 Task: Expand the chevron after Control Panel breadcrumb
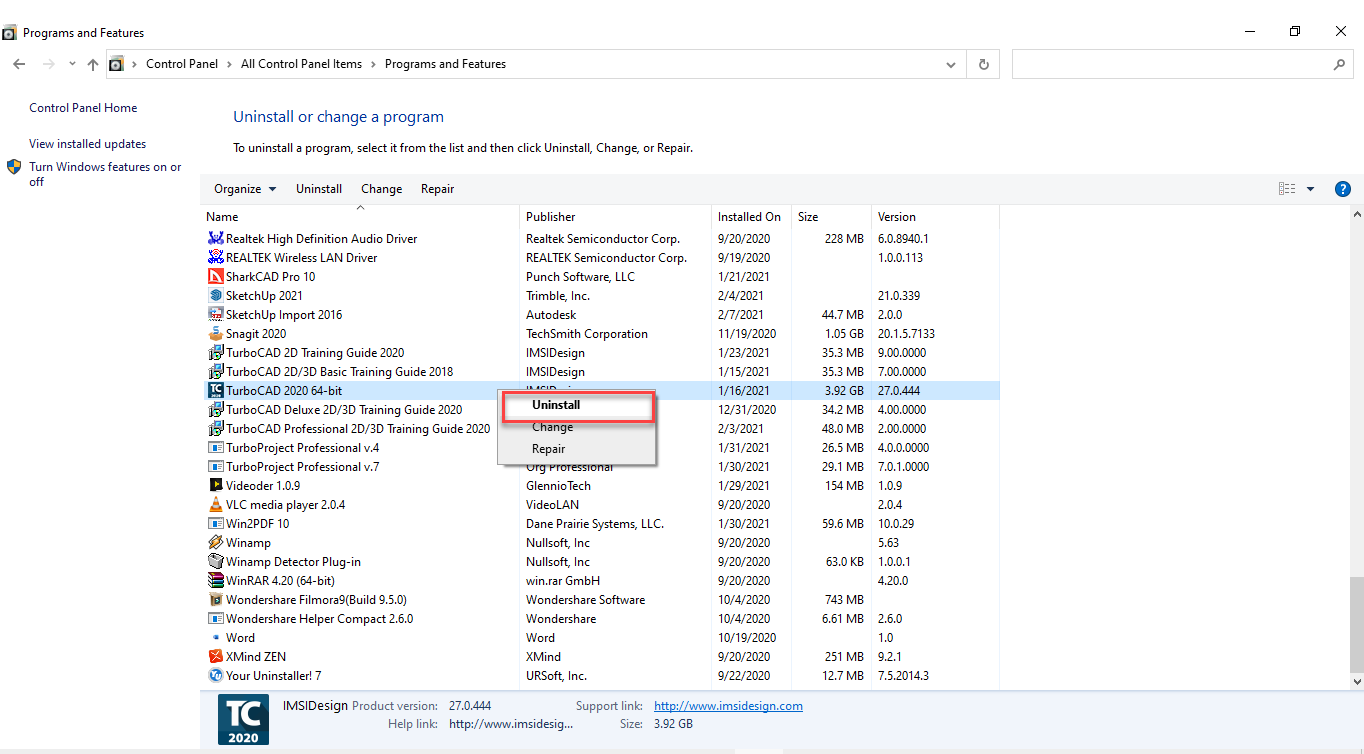(x=230, y=64)
